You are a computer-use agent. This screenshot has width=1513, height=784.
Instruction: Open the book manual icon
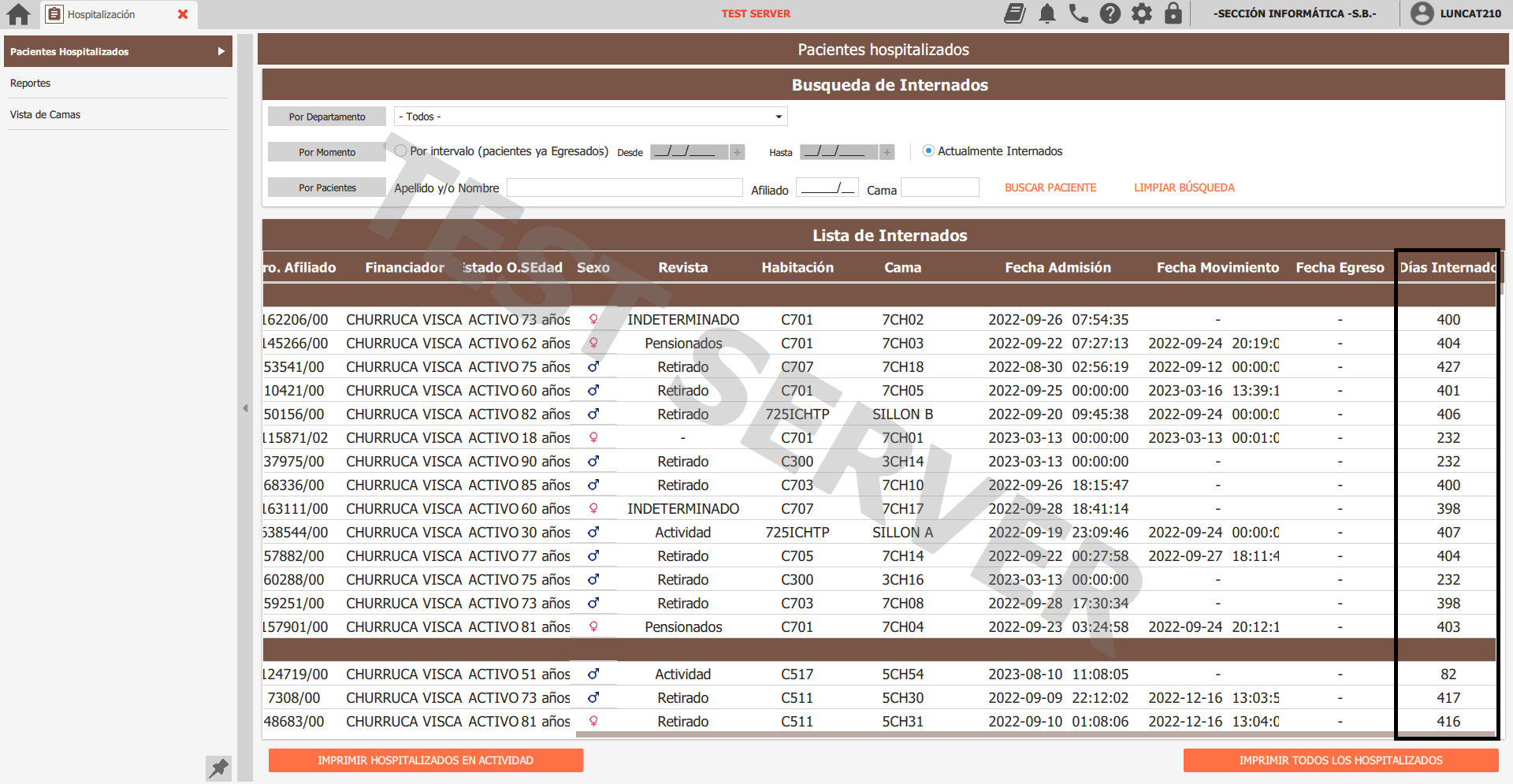click(1015, 13)
